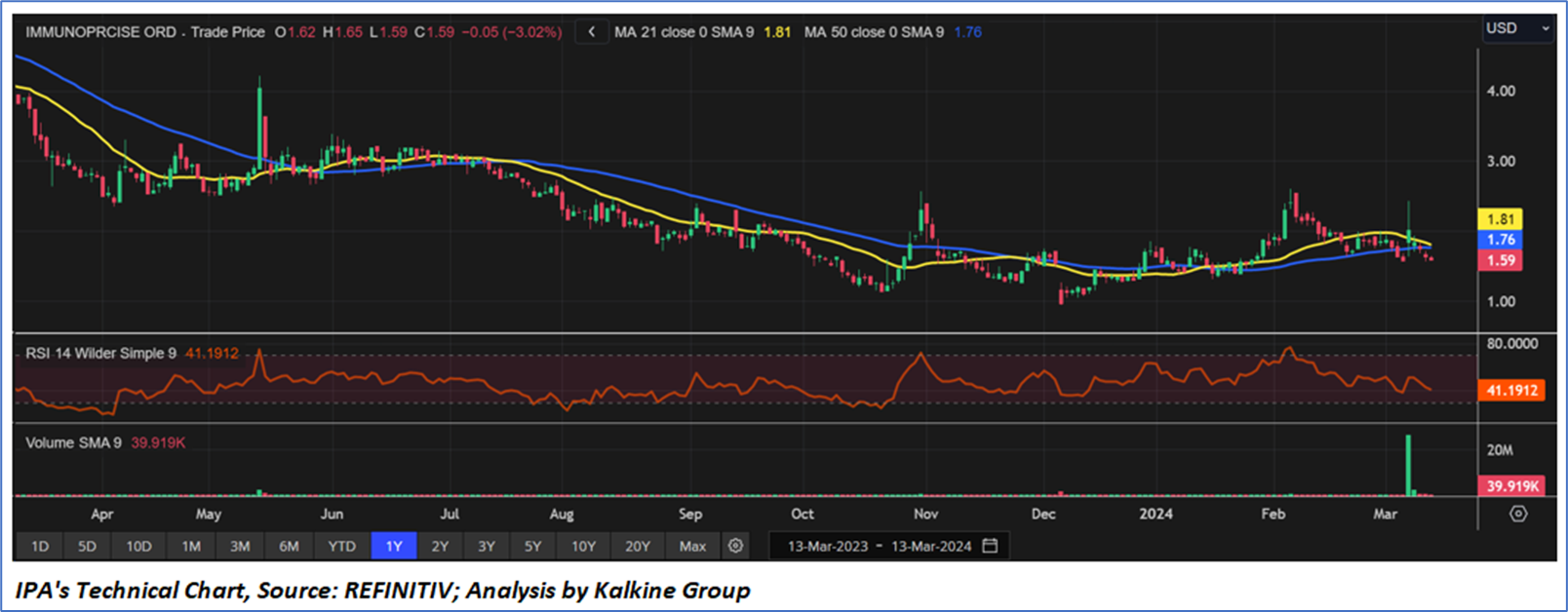Click the red 1.59 price label

[x=1501, y=260]
